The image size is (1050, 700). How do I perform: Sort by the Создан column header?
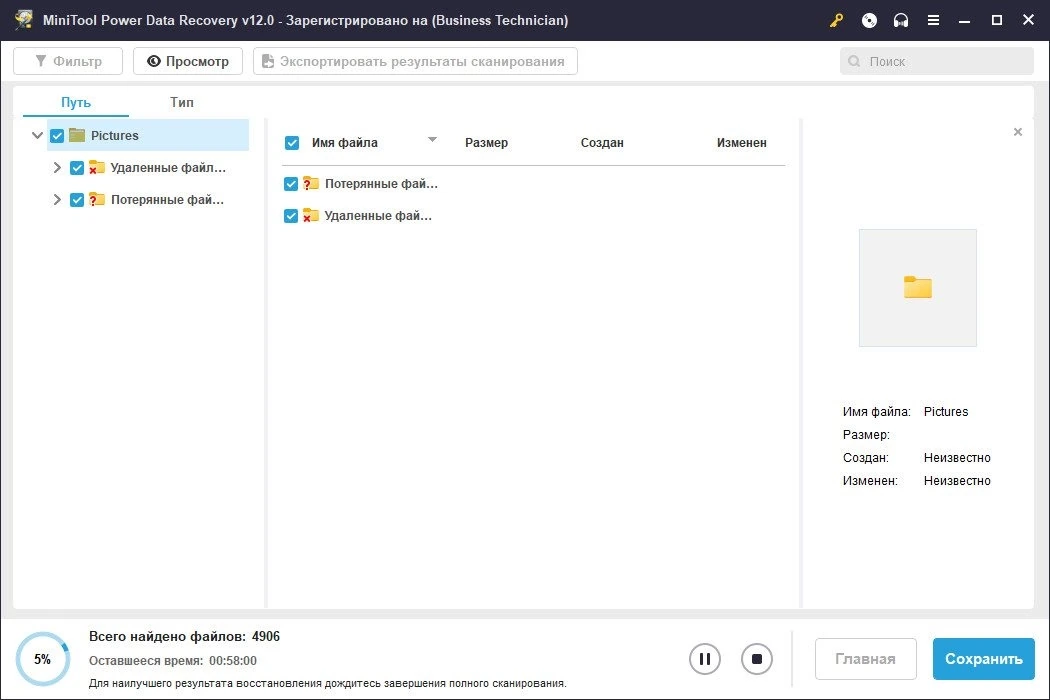tap(602, 143)
